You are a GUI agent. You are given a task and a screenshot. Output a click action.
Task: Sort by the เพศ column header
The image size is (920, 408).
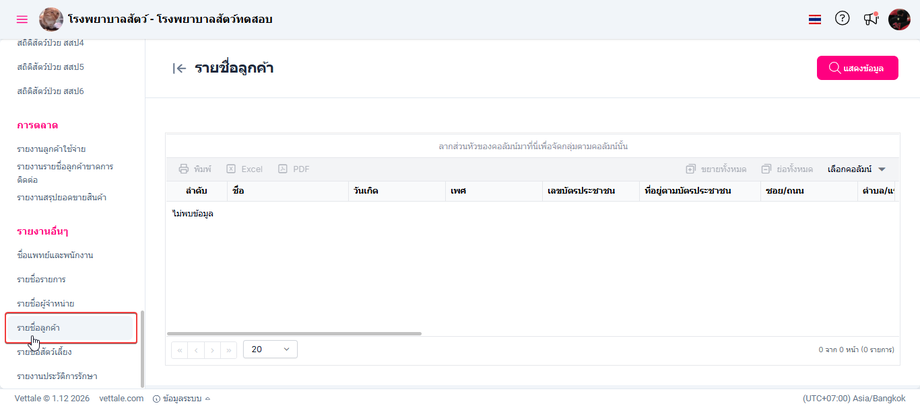493,191
